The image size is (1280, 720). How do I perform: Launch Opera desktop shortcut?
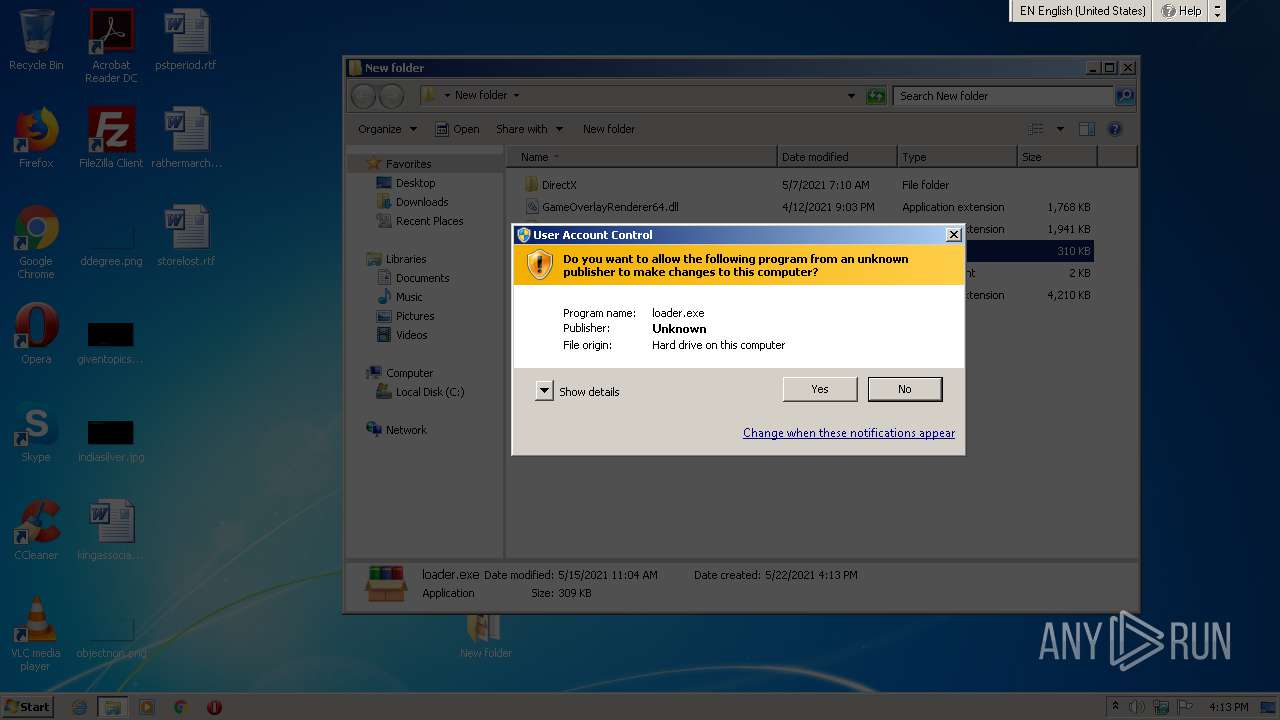pyautogui.click(x=36, y=334)
